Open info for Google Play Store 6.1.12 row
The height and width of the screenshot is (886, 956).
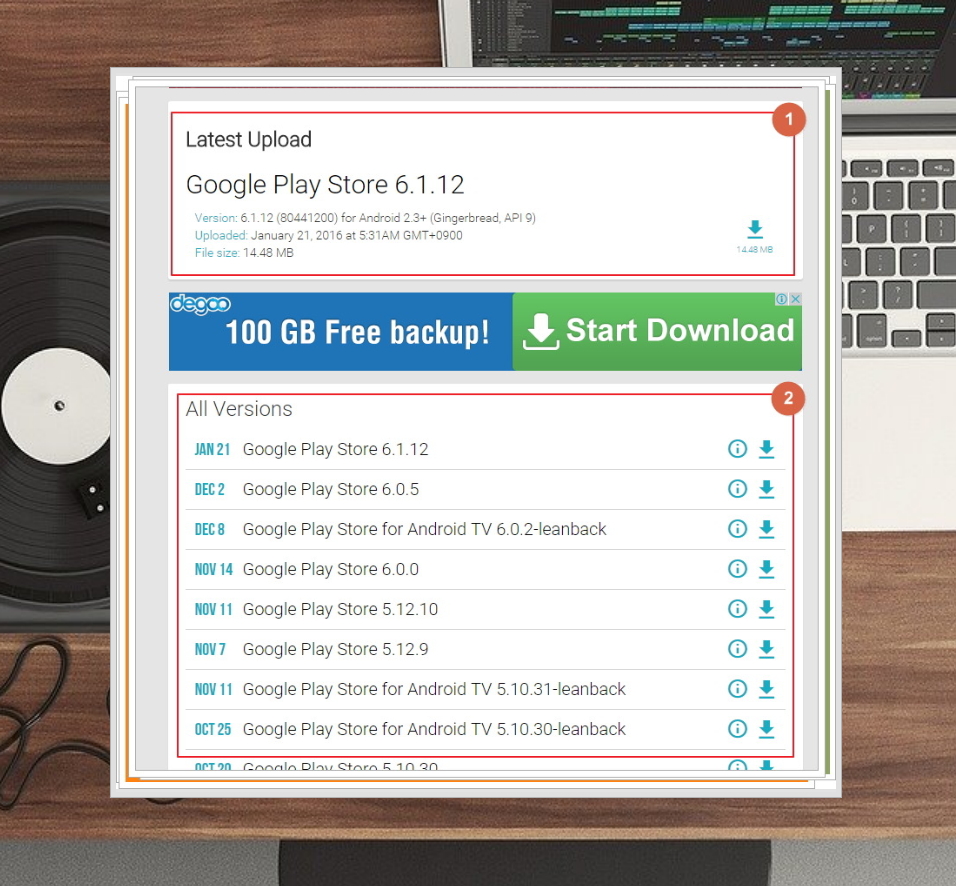pos(737,449)
